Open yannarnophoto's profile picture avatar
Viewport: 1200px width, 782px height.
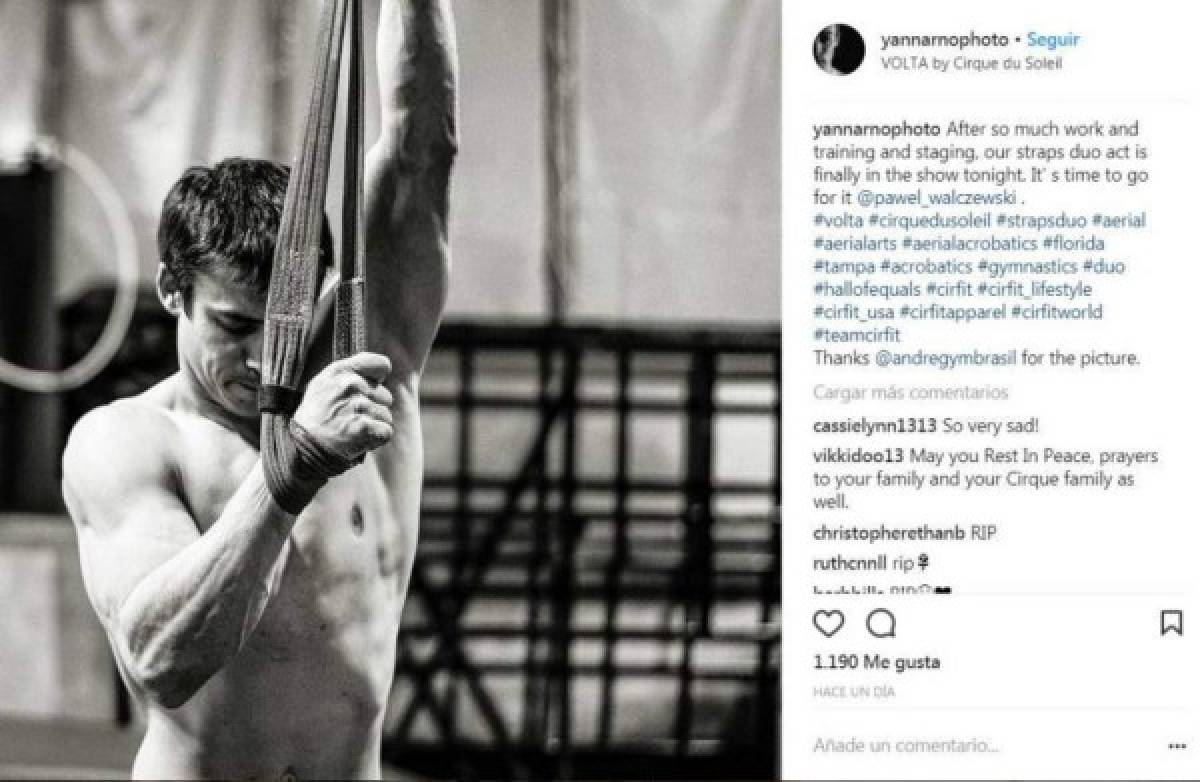pos(838,50)
